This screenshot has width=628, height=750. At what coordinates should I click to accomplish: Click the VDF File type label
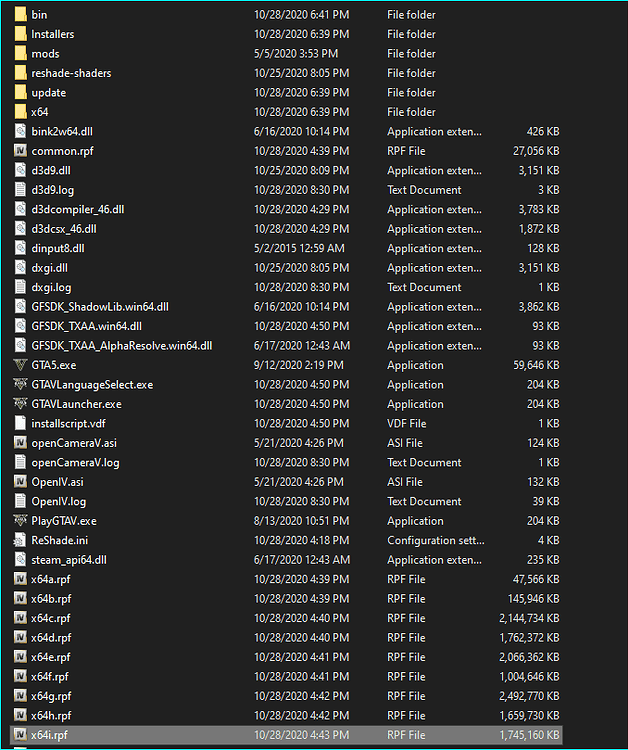tap(407, 423)
